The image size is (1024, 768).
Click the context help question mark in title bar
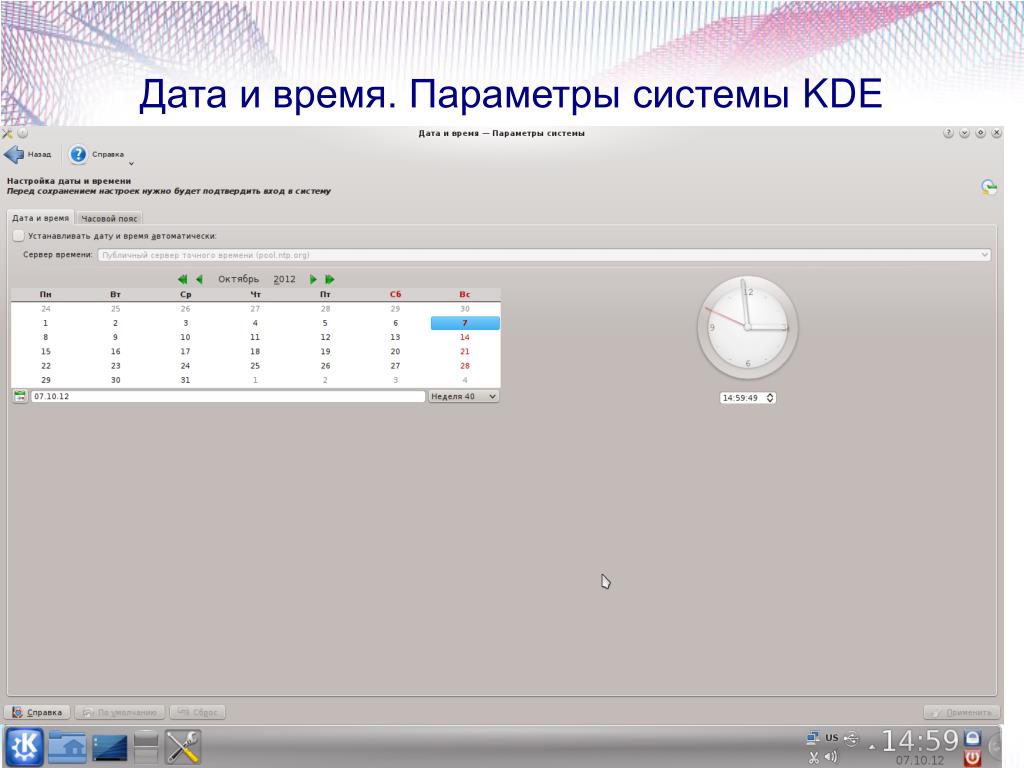pos(948,133)
